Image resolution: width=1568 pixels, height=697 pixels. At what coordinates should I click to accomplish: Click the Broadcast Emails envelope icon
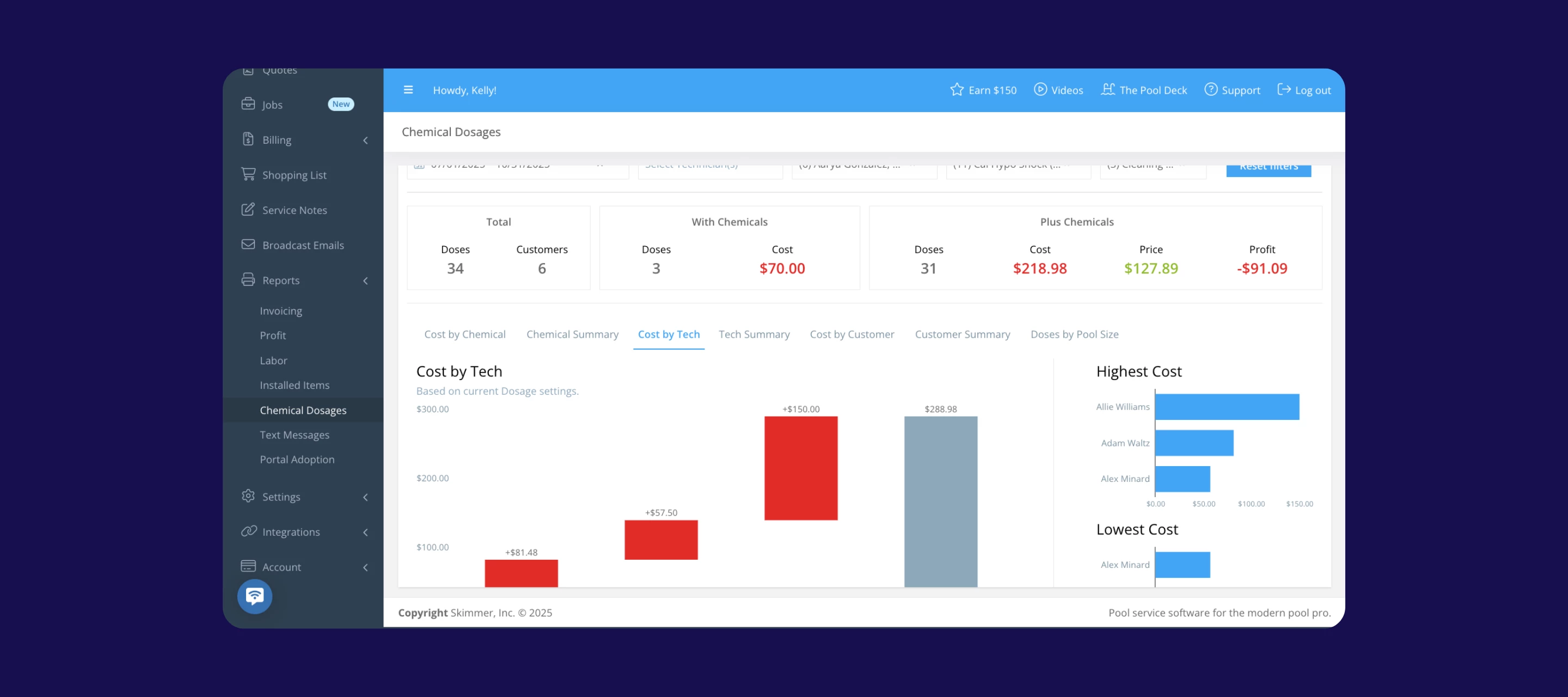pyautogui.click(x=248, y=244)
